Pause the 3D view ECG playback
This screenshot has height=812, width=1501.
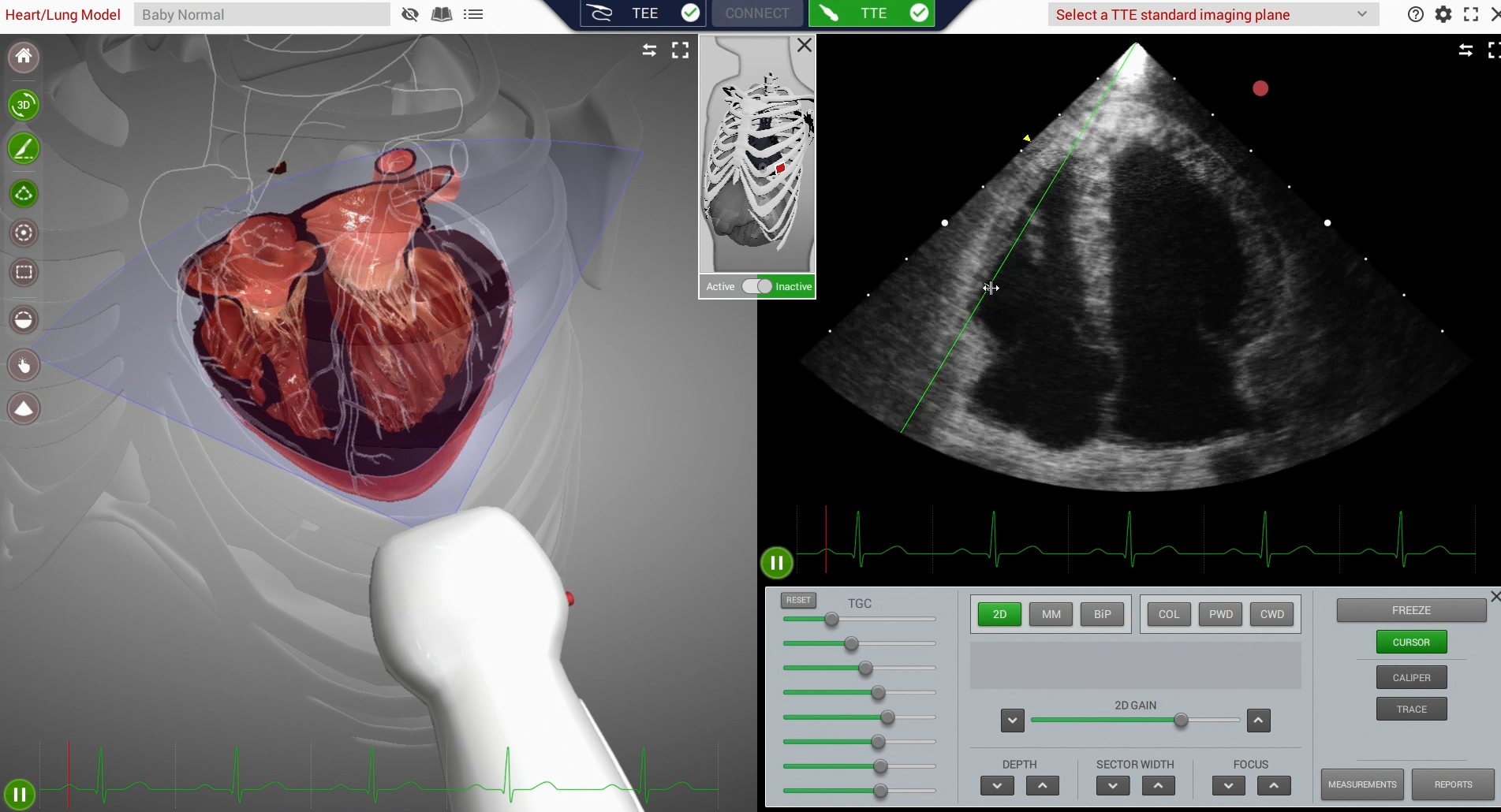point(20,794)
